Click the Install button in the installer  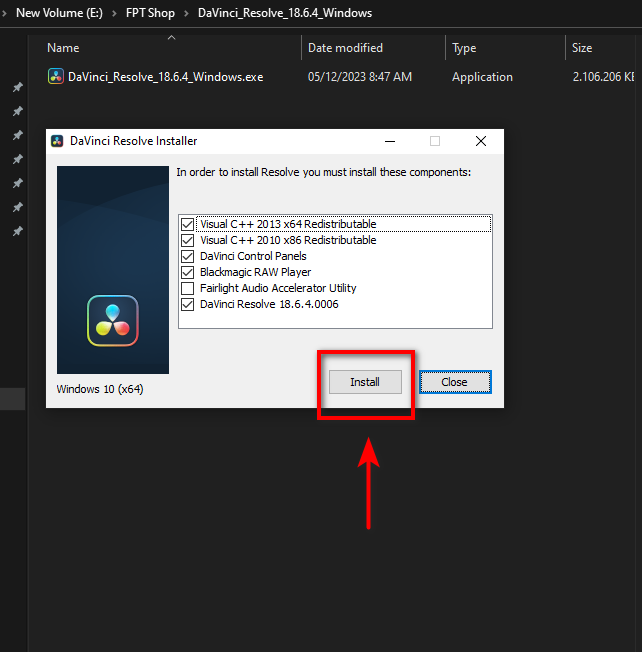click(365, 382)
